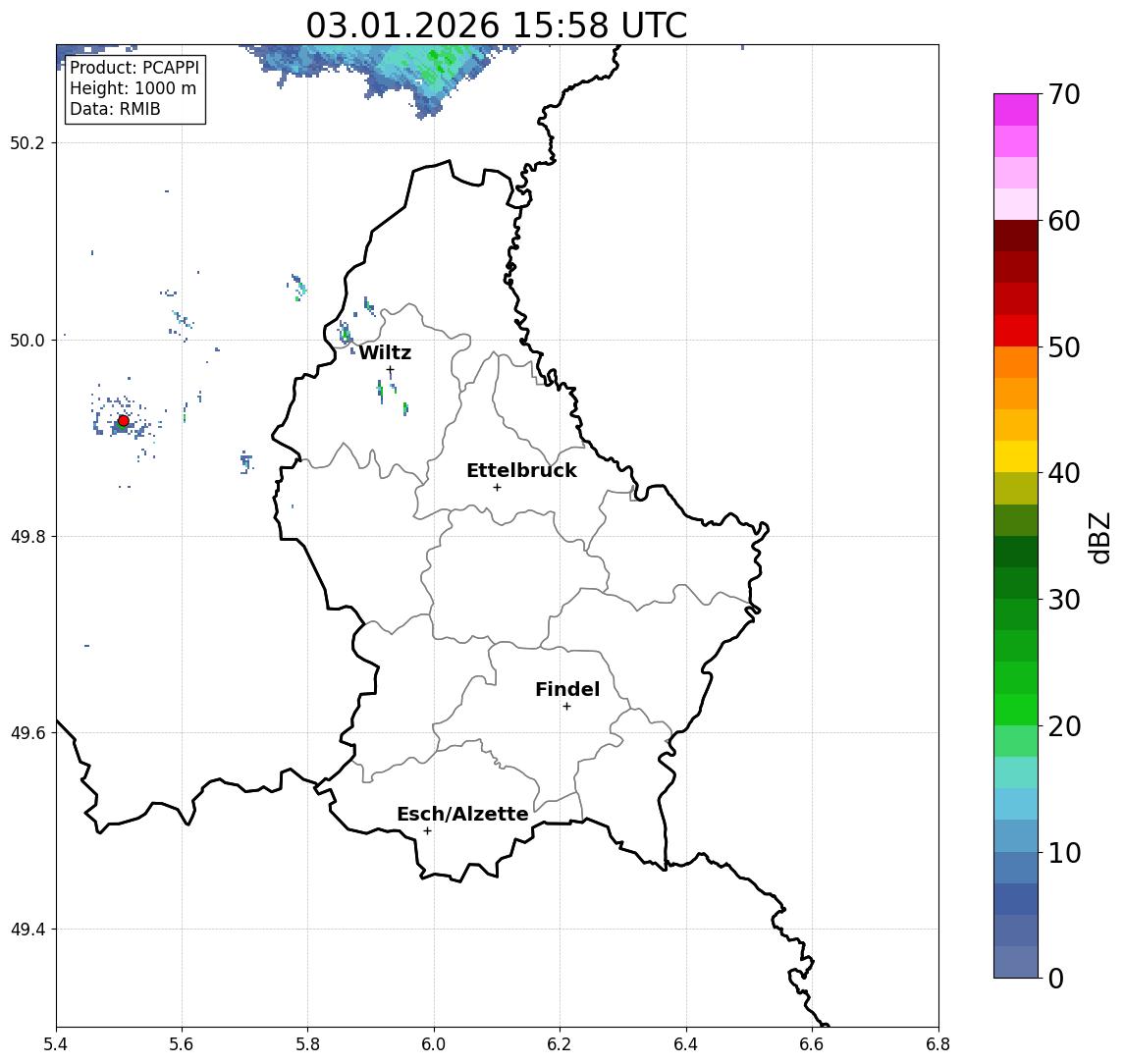Click 'Data: RMIB' in the info box

pos(115,109)
